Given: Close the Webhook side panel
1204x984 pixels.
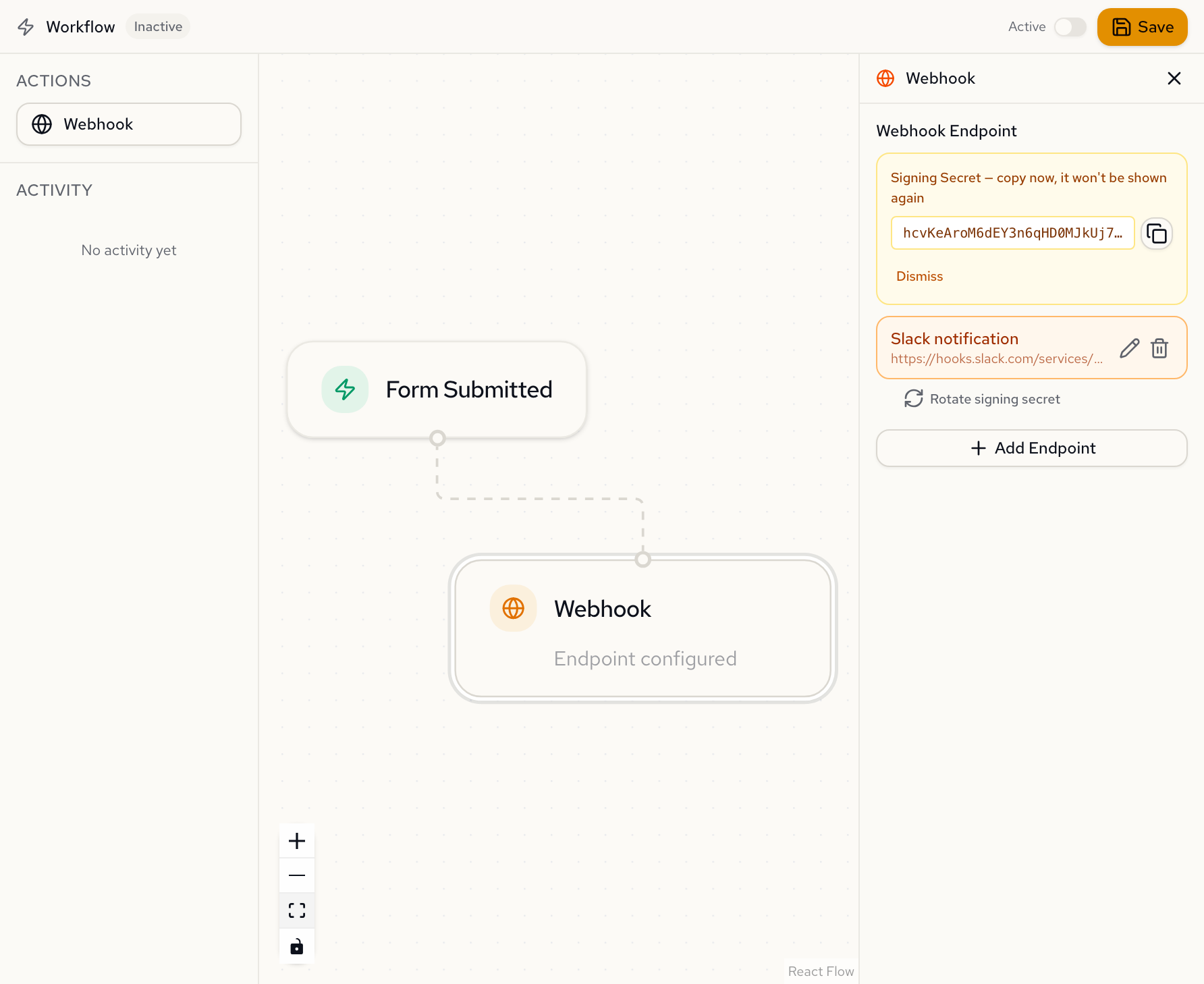Looking at the screenshot, I should pos(1174,78).
